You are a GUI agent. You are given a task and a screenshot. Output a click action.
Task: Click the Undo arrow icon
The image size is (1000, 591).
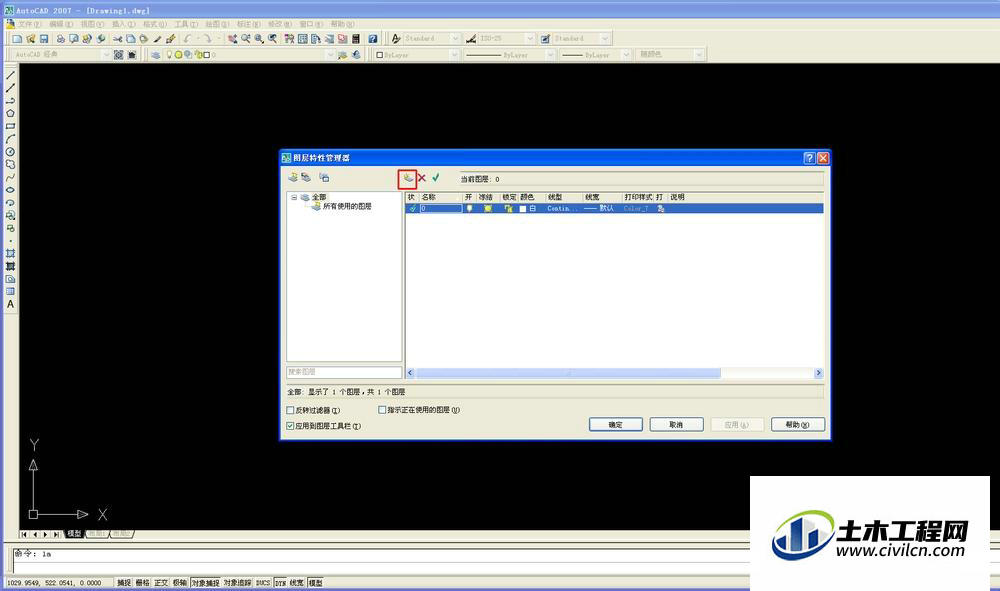(x=188, y=39)
